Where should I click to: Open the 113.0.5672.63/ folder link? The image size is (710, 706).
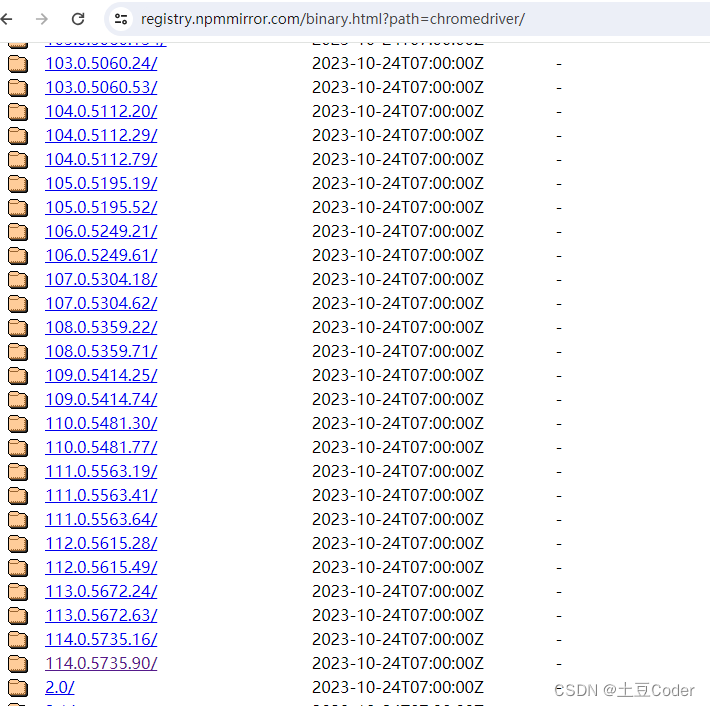101,615
